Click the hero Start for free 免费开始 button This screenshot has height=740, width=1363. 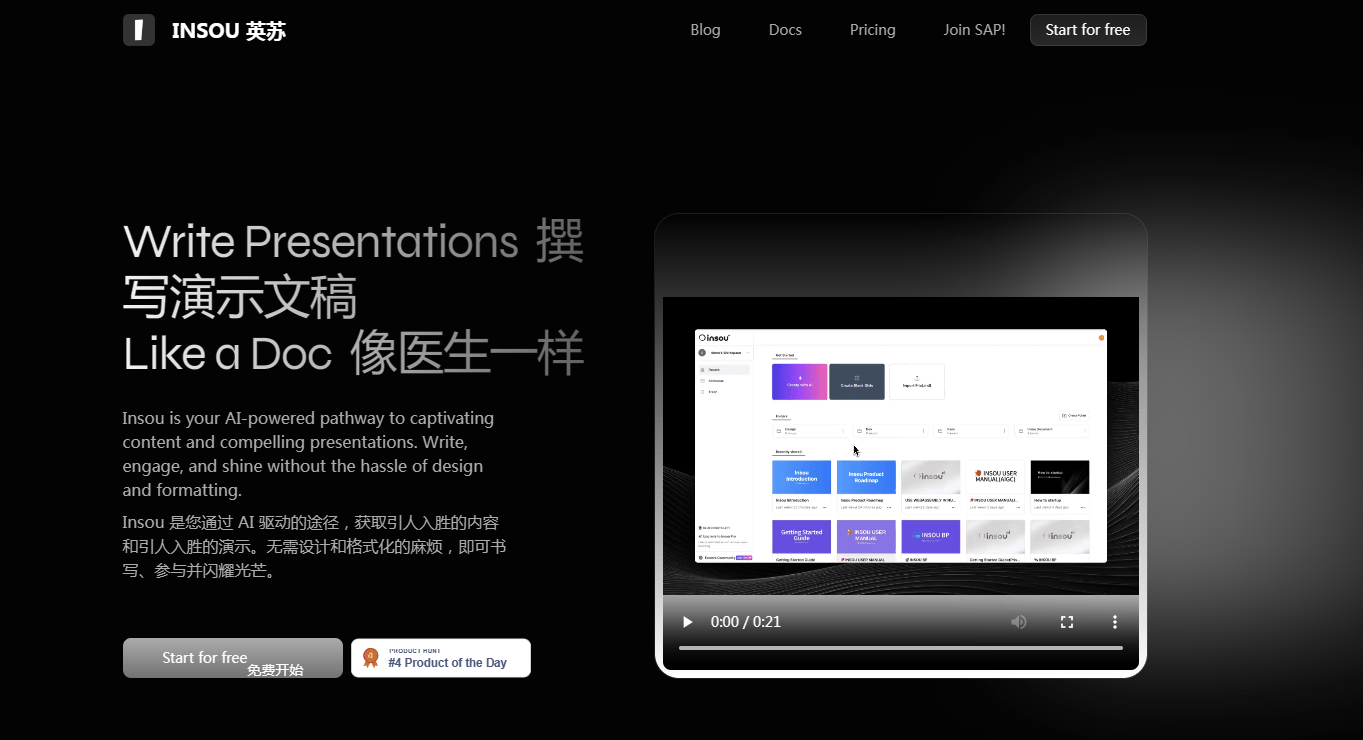pos(233,658)
